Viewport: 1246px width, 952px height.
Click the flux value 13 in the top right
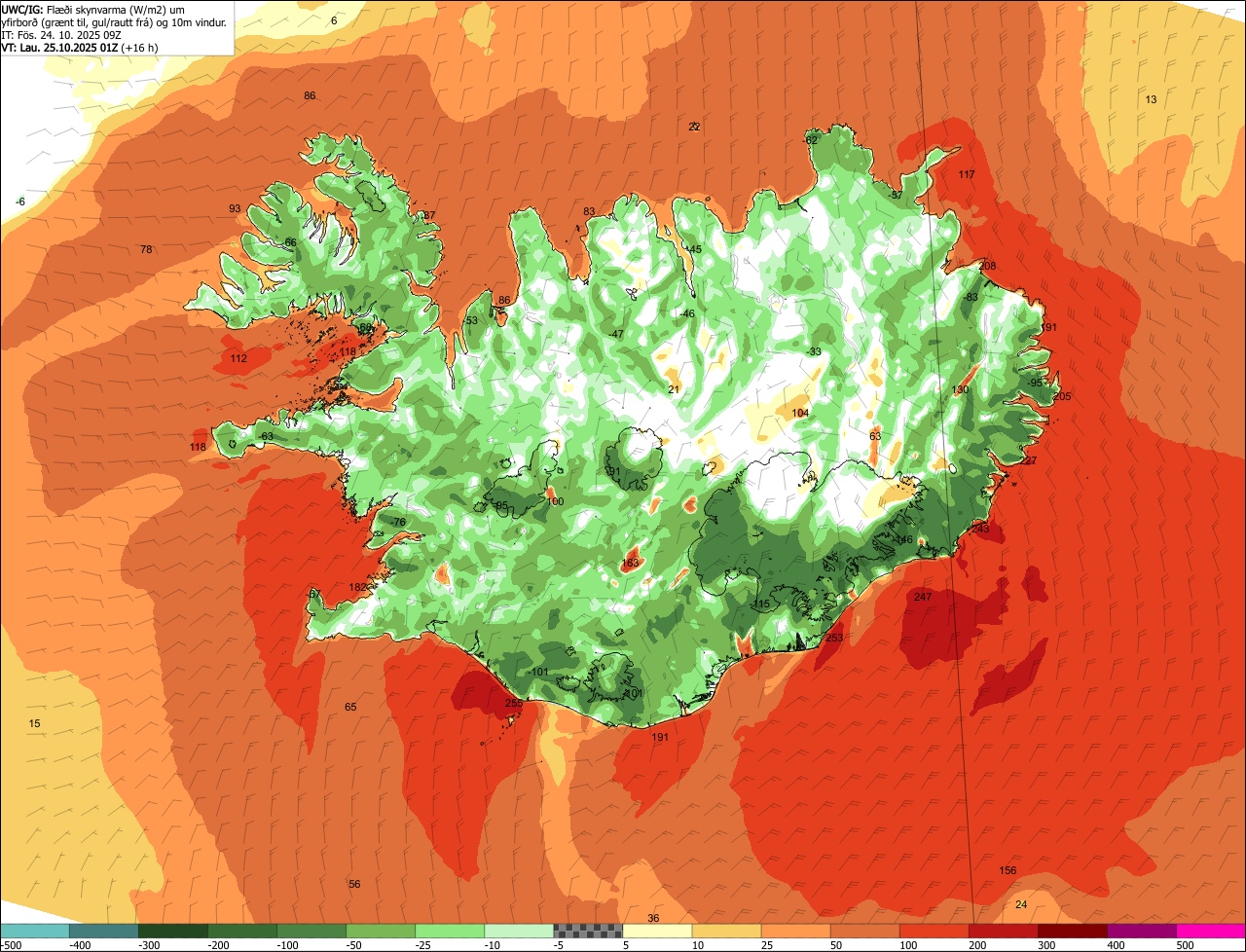[x=1151, y=99]
